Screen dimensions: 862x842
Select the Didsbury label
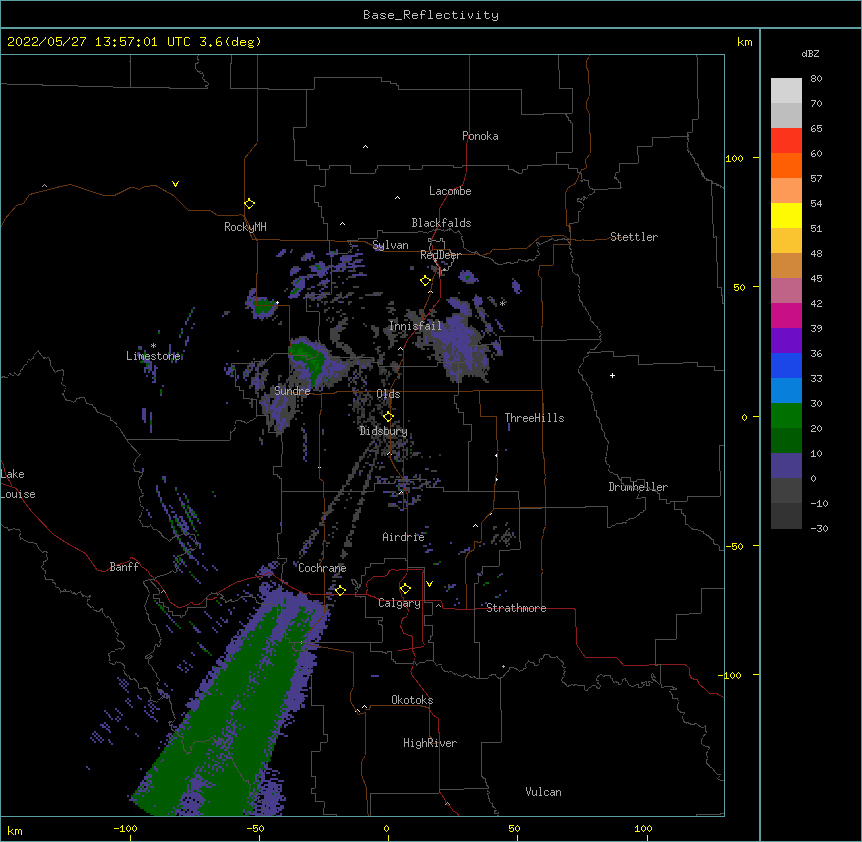point(383,431)
